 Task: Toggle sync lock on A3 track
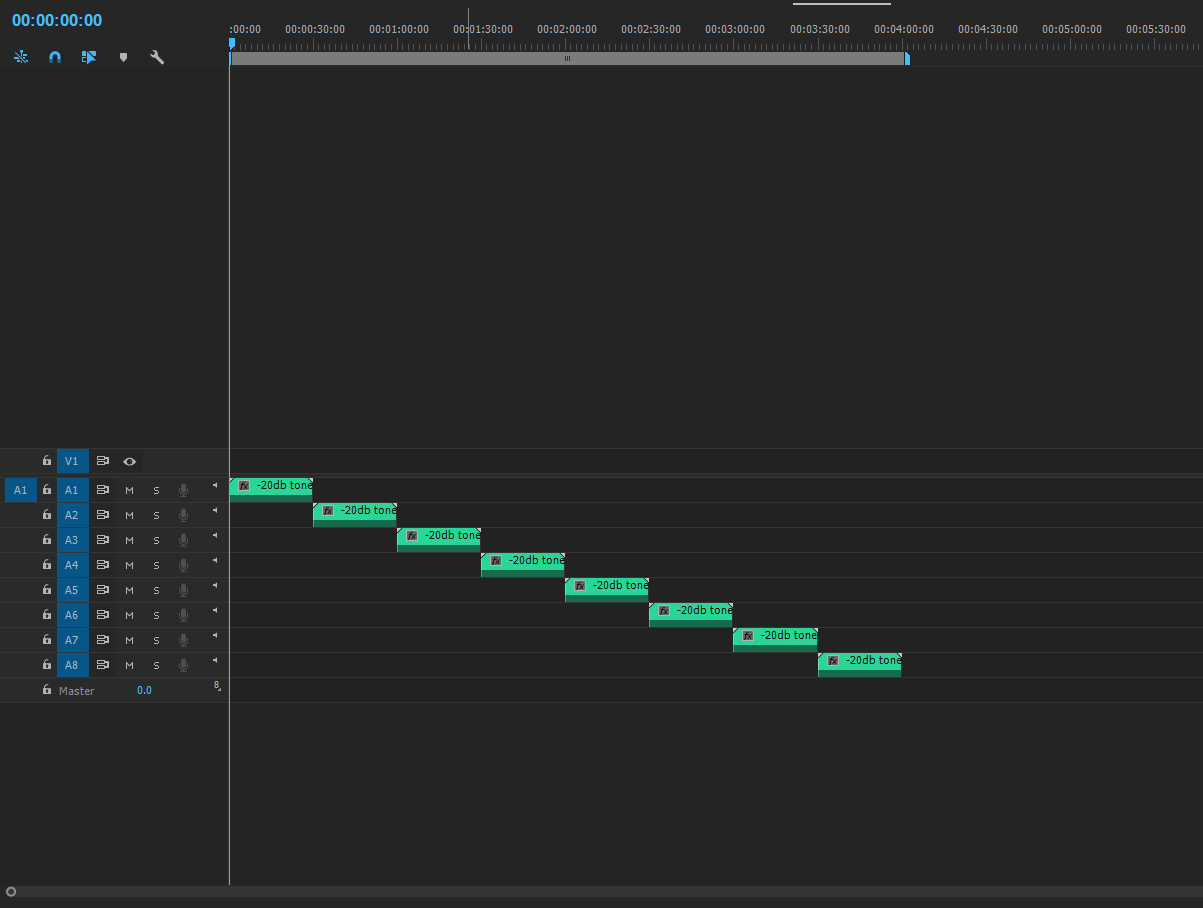[x=102, y=540]
